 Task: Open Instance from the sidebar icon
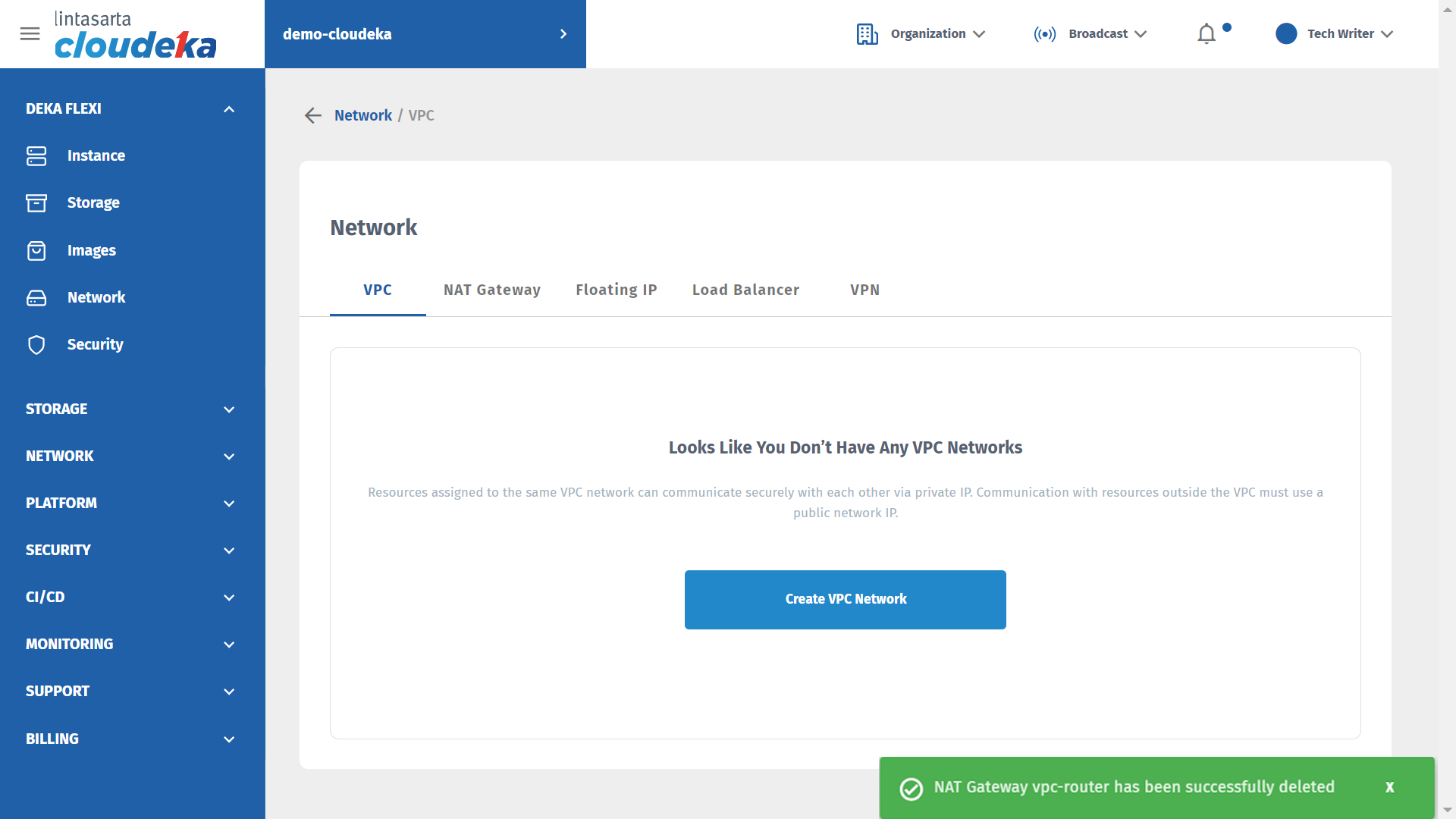click(36, 155)
